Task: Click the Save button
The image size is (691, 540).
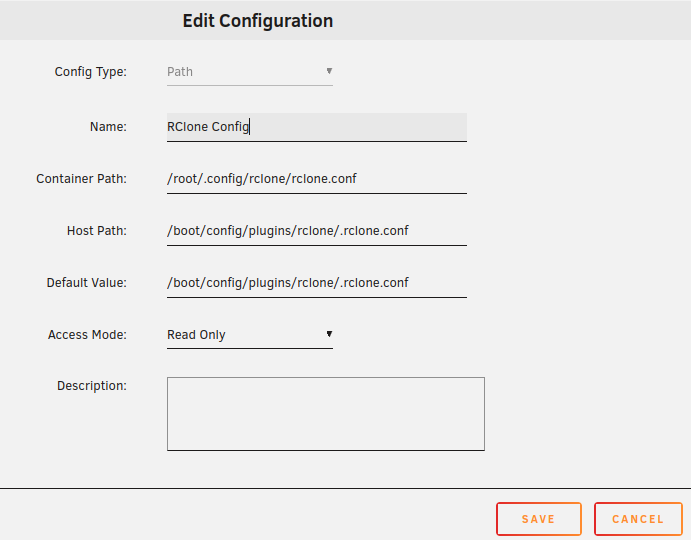Action: coord(538,519)
